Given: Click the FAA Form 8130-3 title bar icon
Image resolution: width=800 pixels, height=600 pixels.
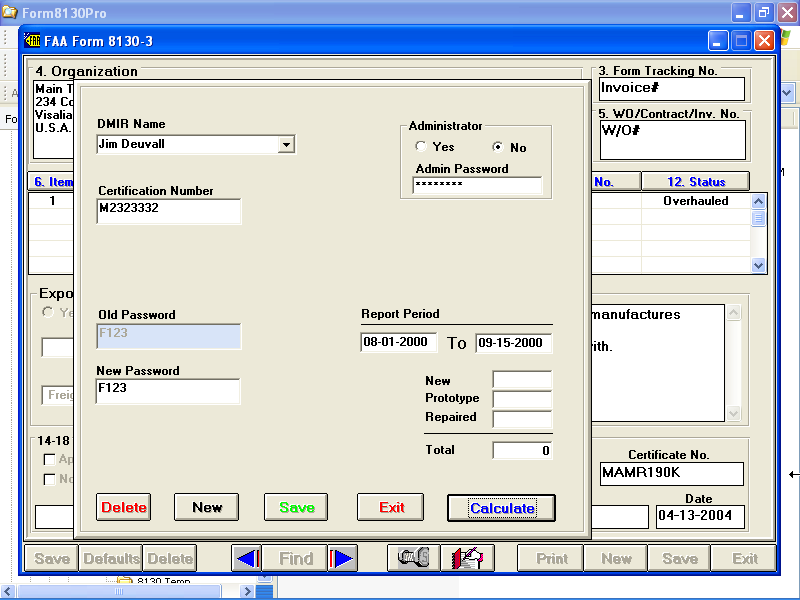Looking at the screenshot, I should click(x=31, y=41).
